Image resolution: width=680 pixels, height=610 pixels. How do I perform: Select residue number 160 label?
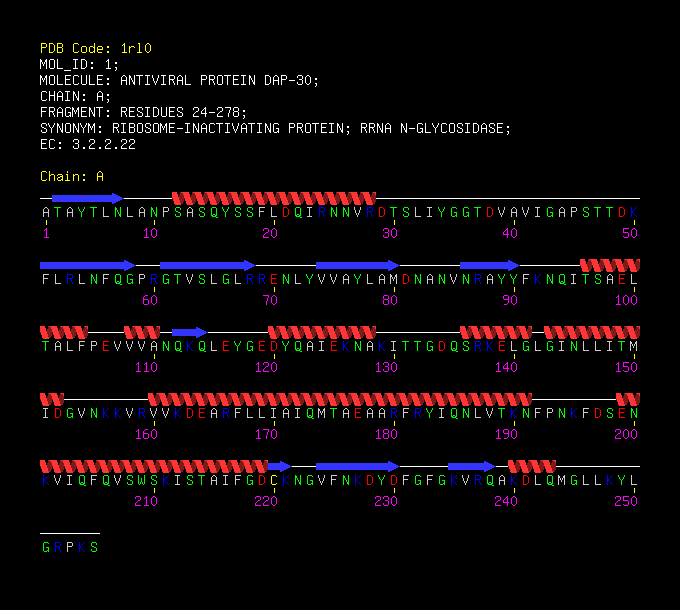pyautogui.click(x=147, y=434)
